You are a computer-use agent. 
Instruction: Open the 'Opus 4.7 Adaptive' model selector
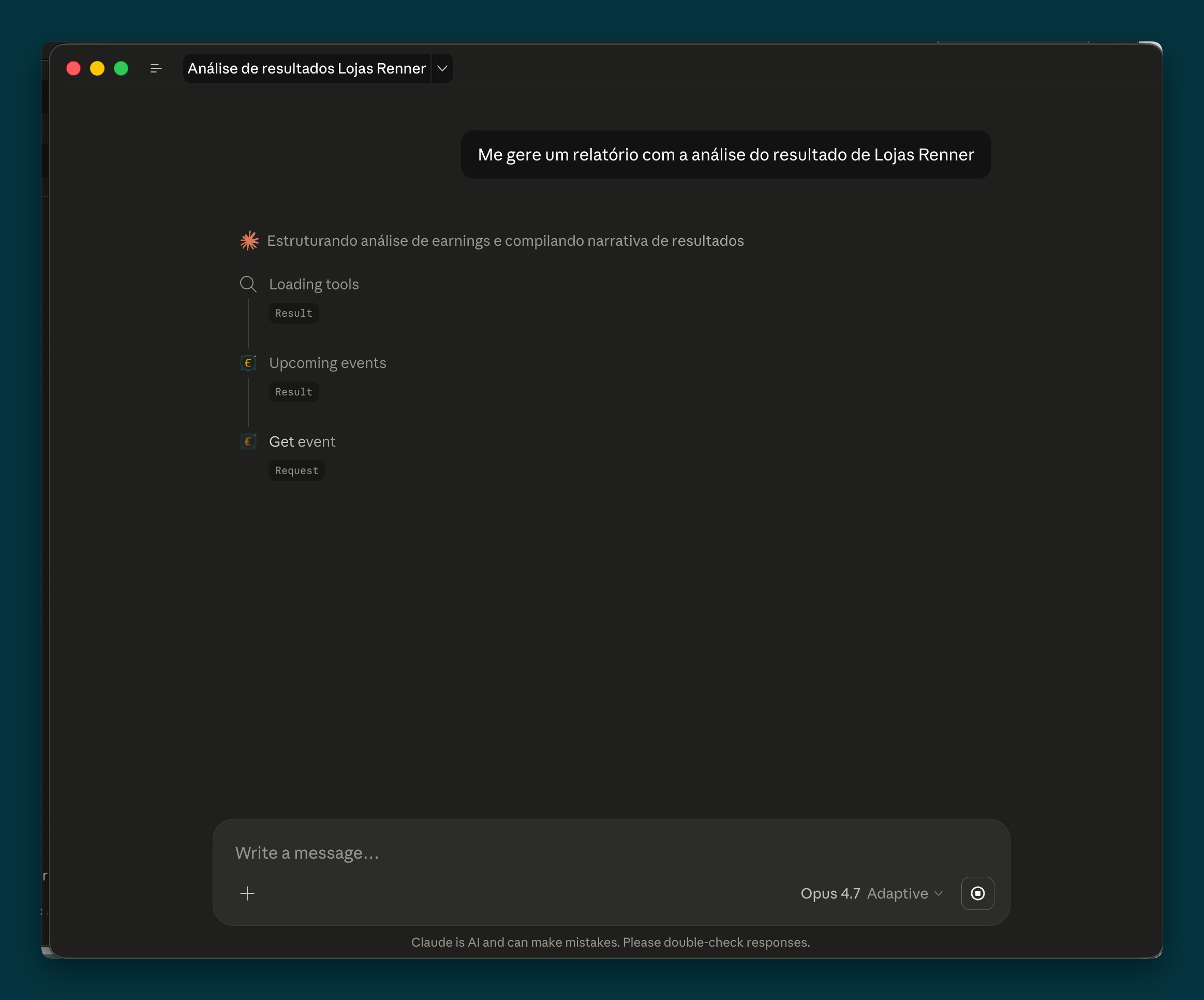coord(871,893)
